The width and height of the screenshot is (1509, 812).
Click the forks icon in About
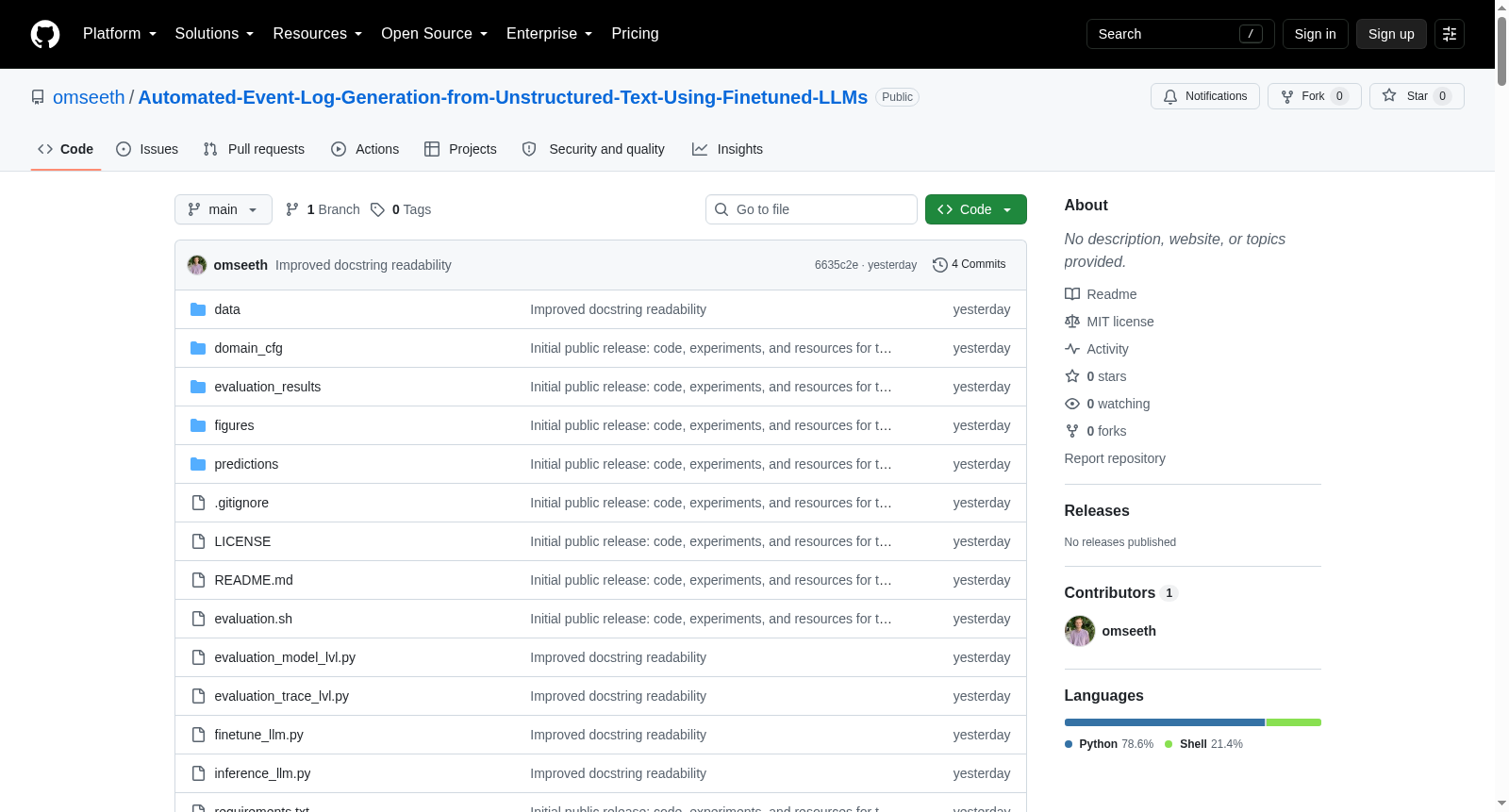pos(1072,431)
